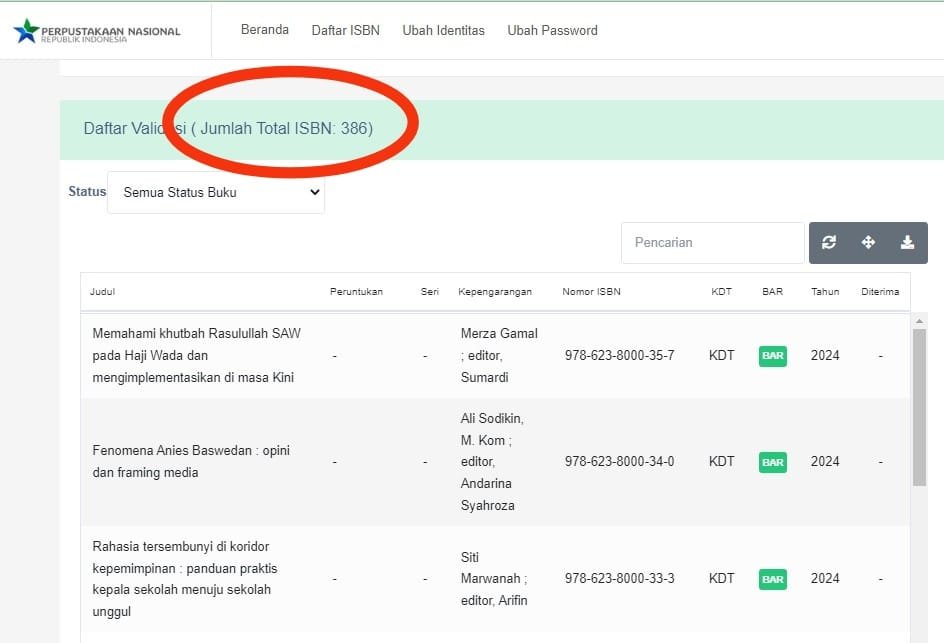Open BAR barcode for ISBN 978-623-8000-35-7
This screenshot has height=643, width=944.
[772, 356]
